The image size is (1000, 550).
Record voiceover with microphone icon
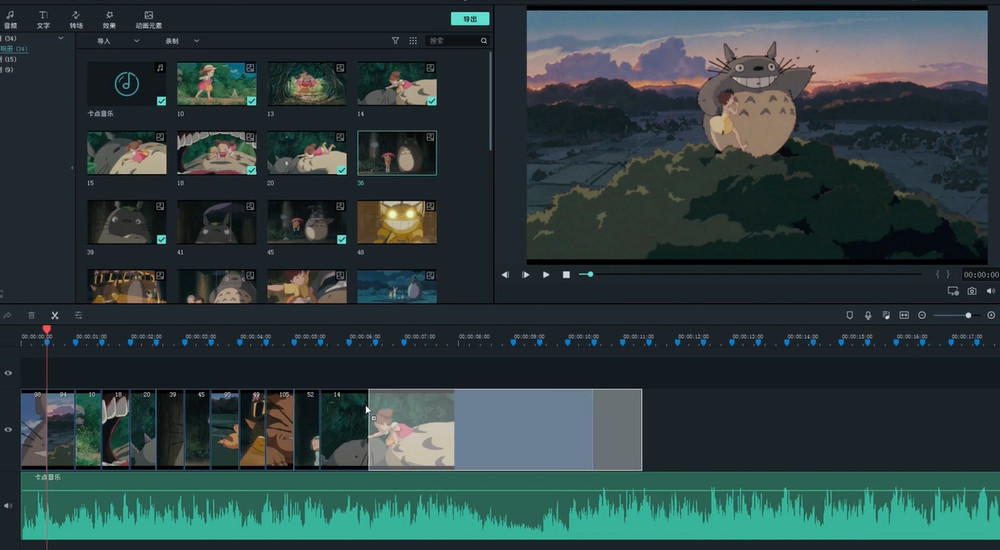coord(868,315)
